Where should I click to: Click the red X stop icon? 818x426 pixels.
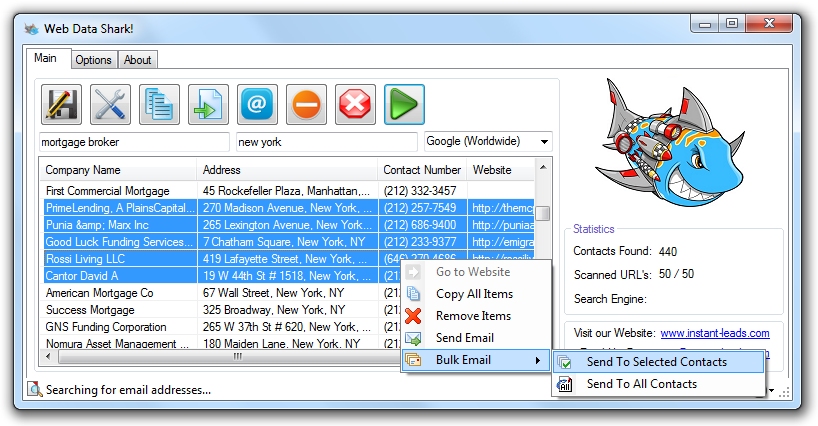(356, 104)
